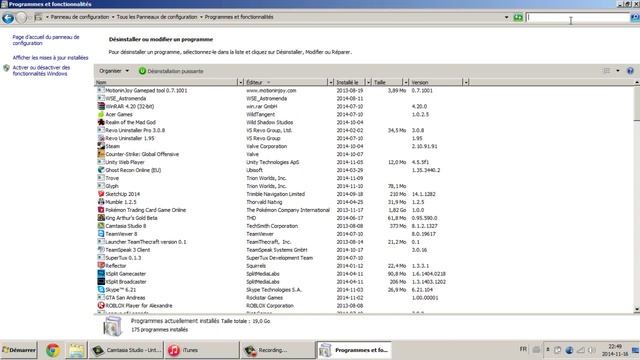The height and width of the screenshot is (360, 640).
Task: Sort by the Installé le column header
Action: click(350, 82)
